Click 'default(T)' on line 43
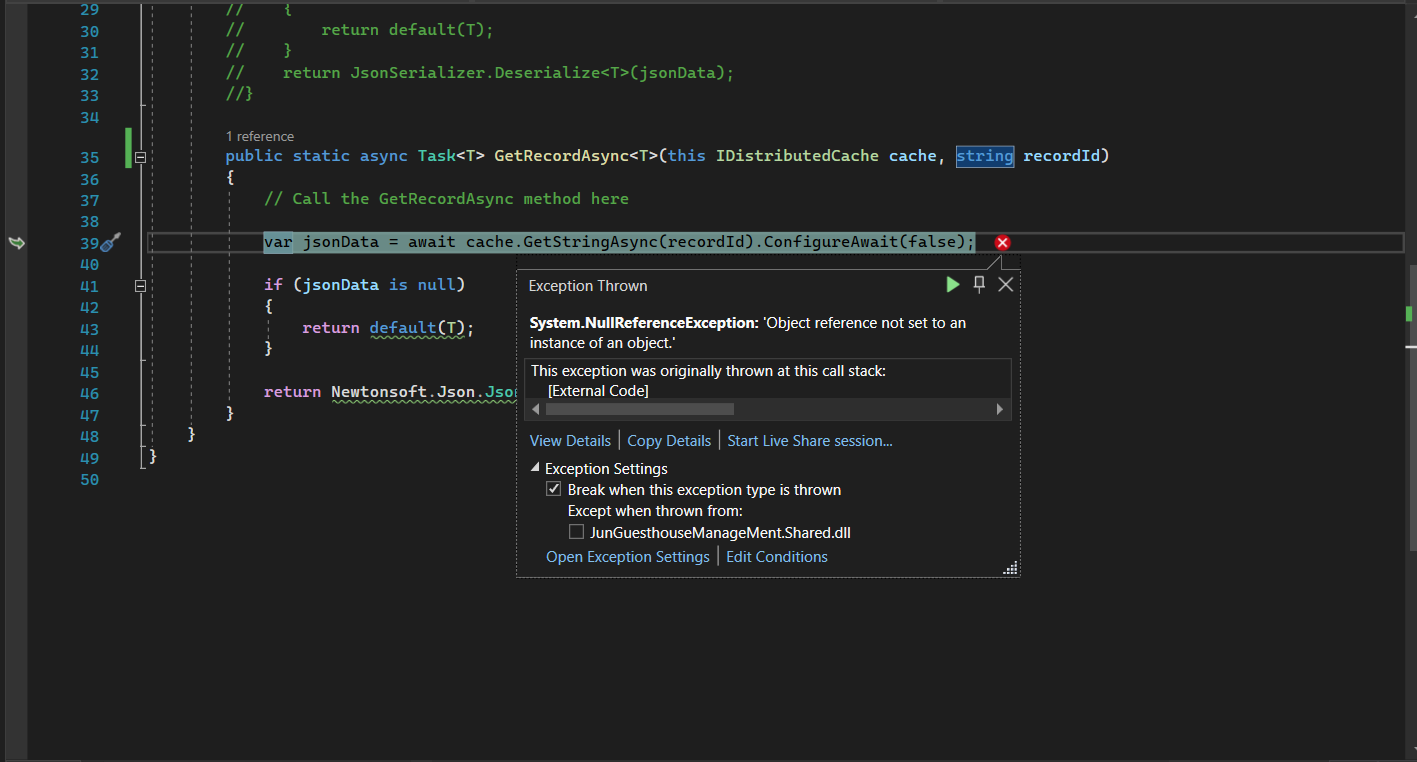This screenshot has width=1417, height=762. click(417, 327)
